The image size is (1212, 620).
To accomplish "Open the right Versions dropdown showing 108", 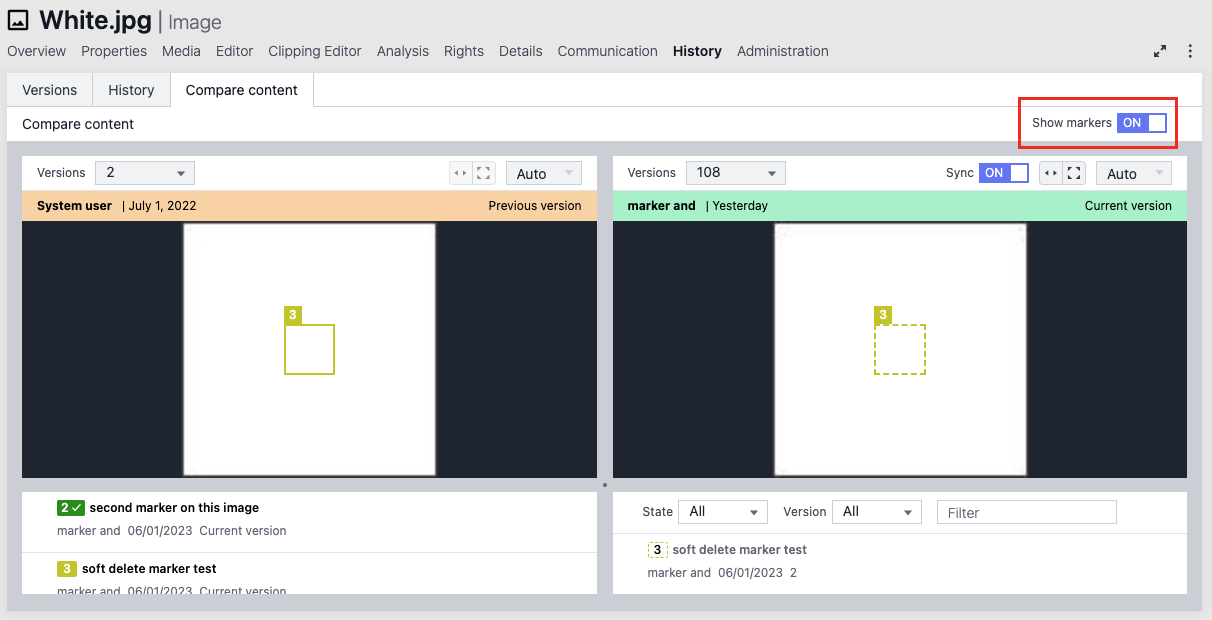I will [735, 173].
